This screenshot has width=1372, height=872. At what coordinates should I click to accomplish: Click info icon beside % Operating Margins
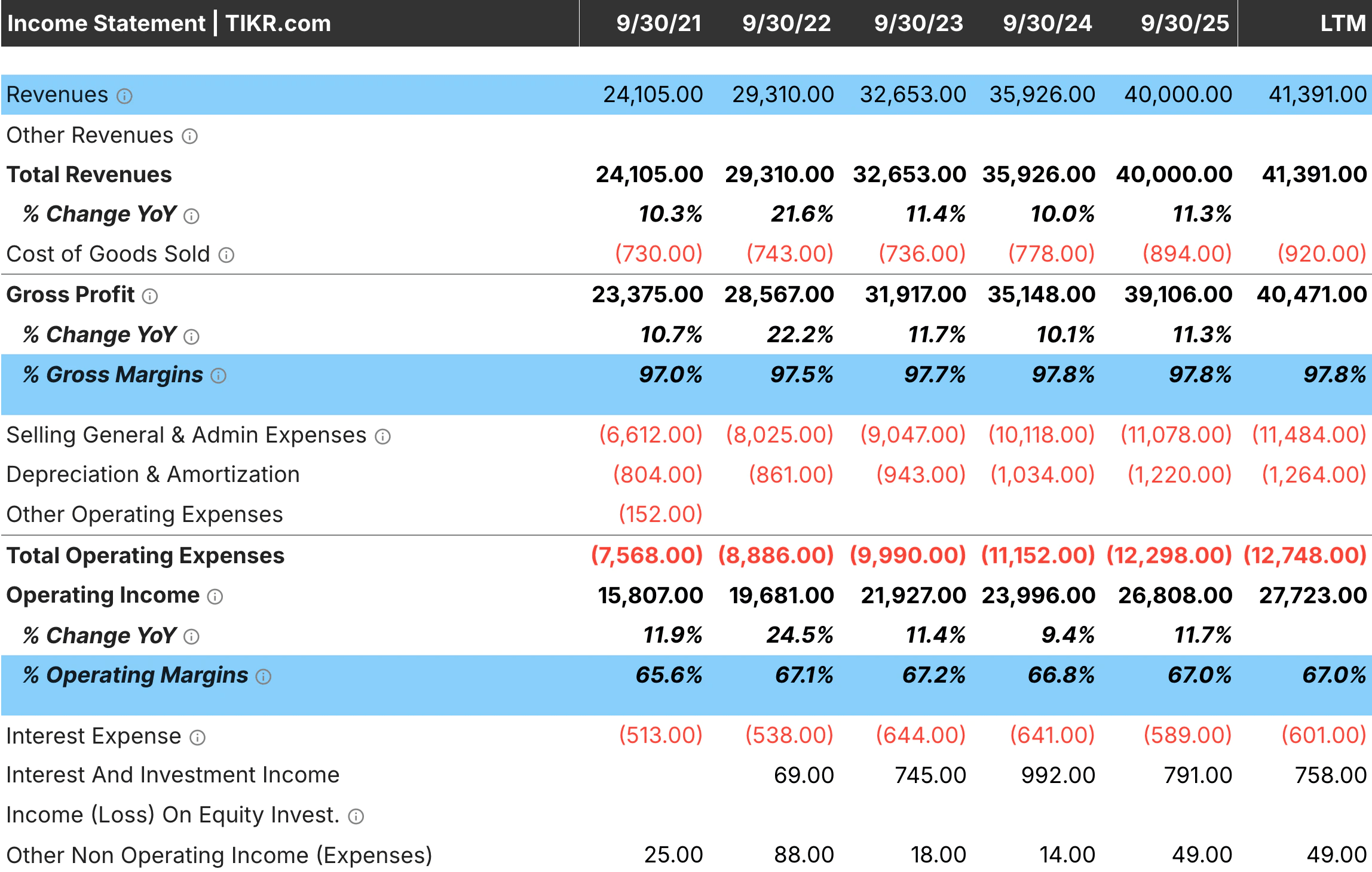point(264,677)
